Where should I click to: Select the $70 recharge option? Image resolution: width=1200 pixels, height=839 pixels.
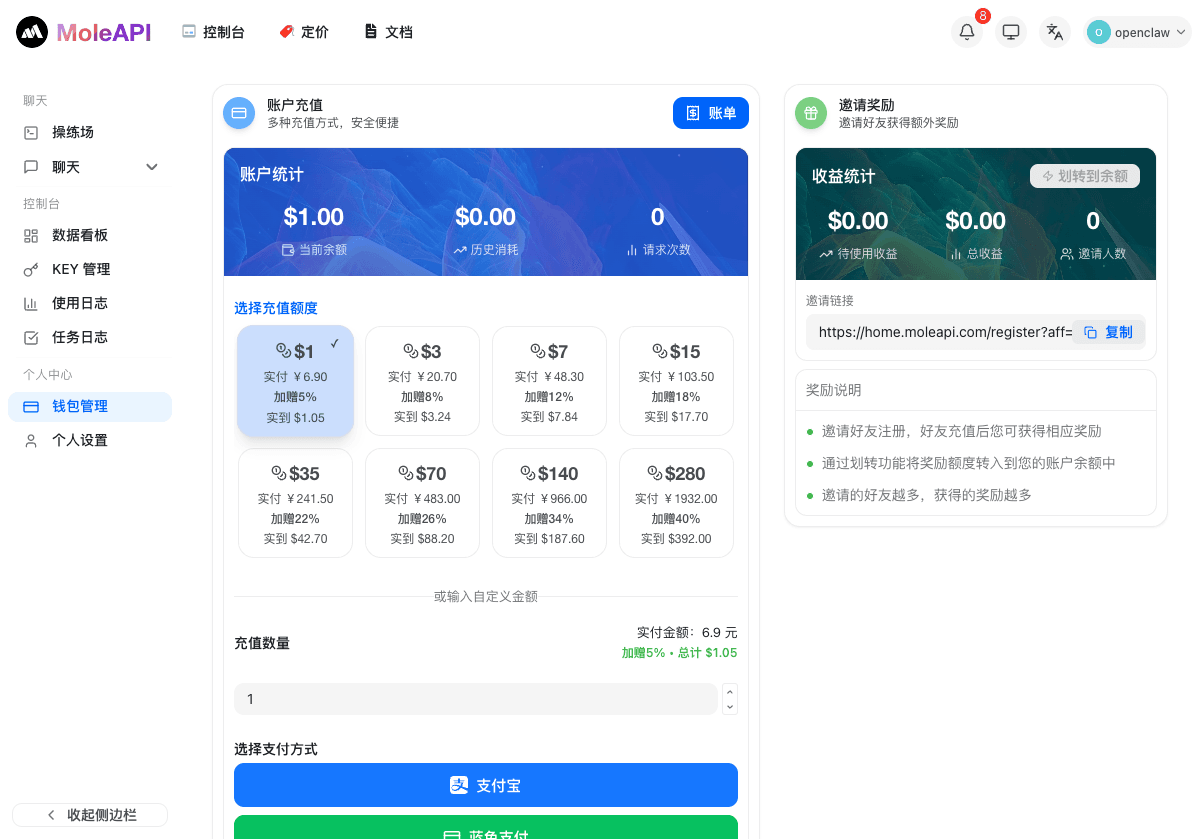422,503
